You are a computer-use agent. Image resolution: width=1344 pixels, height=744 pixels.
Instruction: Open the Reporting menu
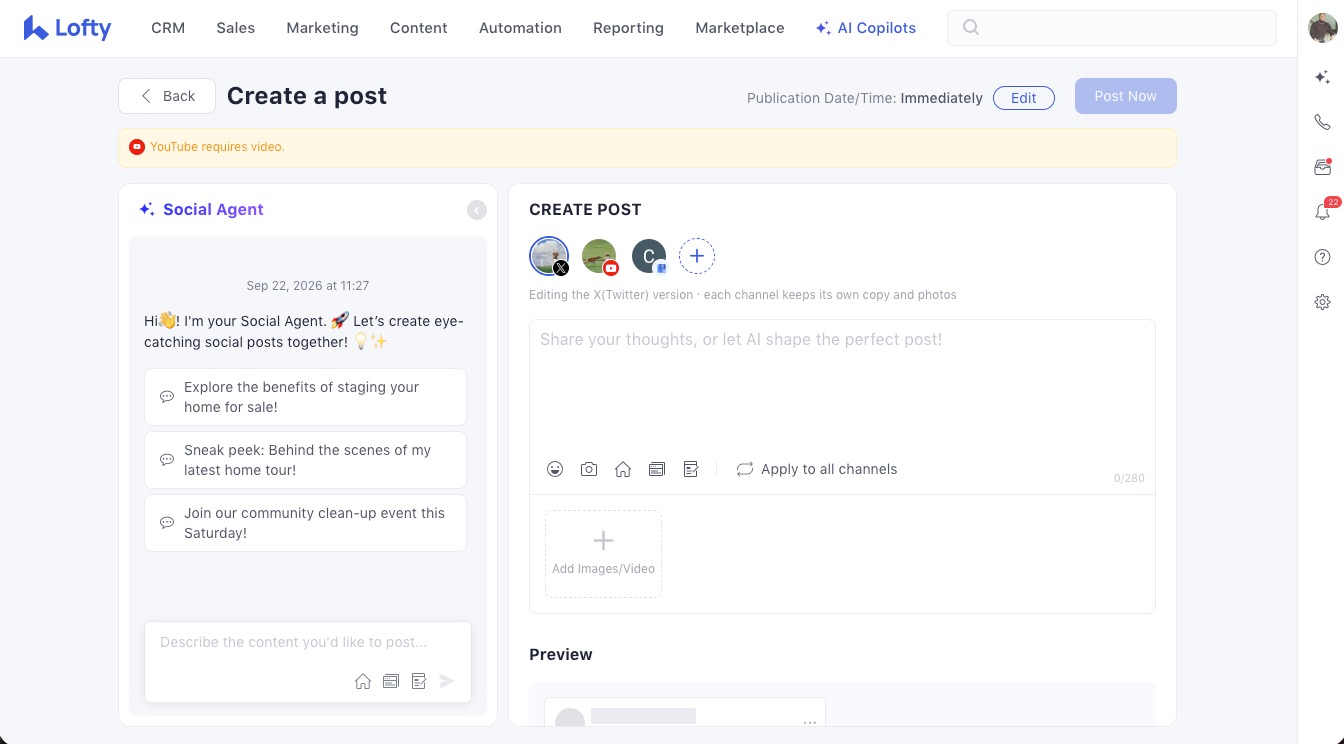point(628,28)
